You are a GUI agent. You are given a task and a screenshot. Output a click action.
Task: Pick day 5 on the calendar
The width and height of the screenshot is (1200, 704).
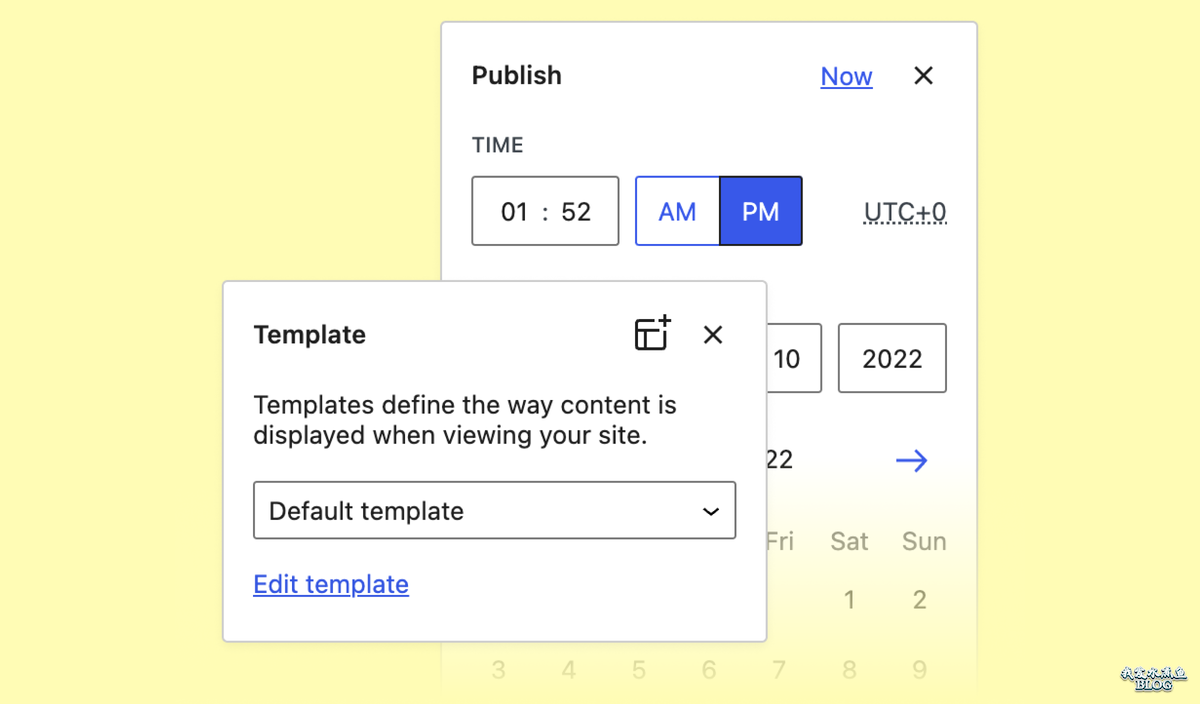(639, 669)
